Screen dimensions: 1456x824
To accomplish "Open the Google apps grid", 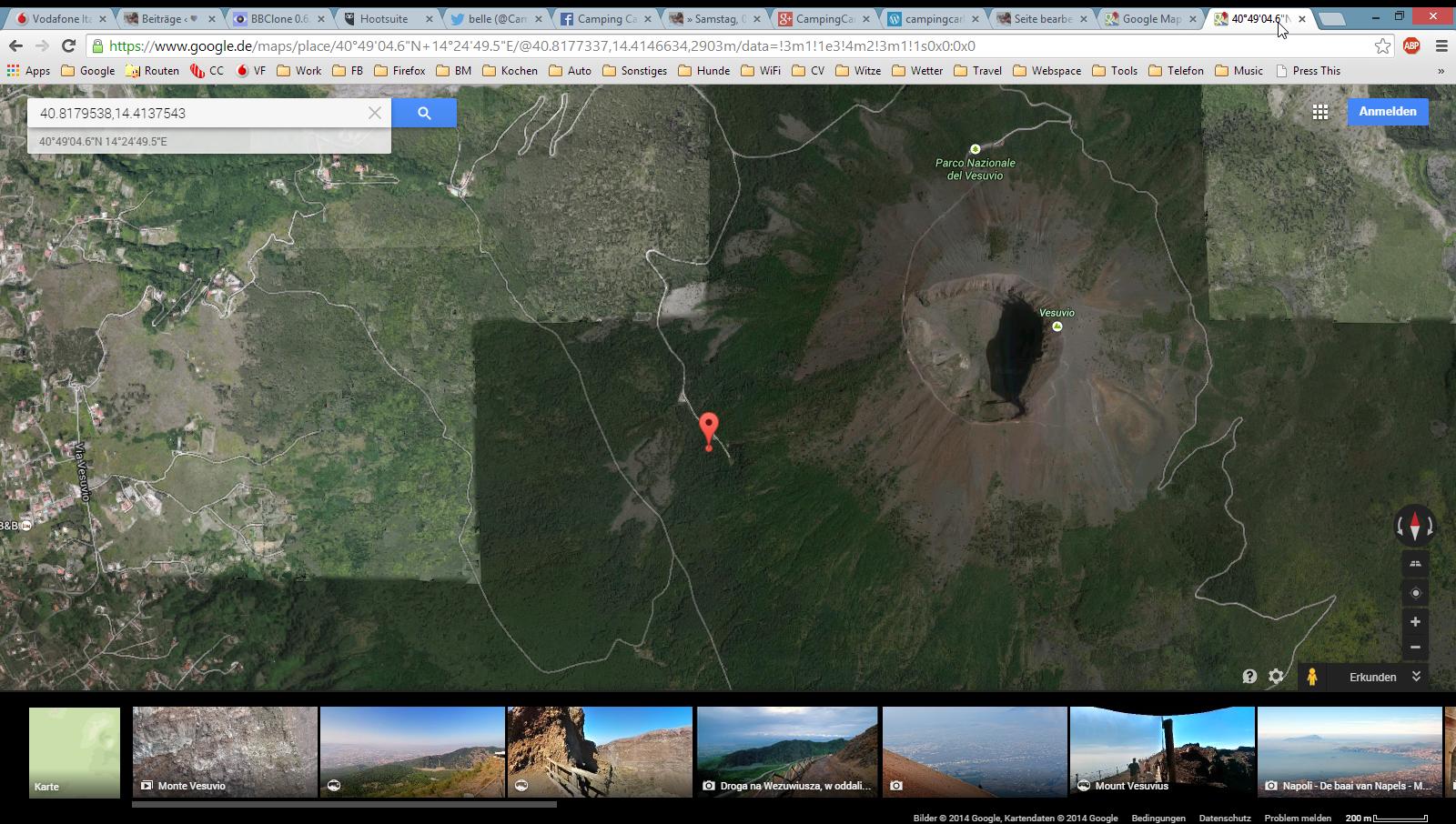I will point(1320,112).
